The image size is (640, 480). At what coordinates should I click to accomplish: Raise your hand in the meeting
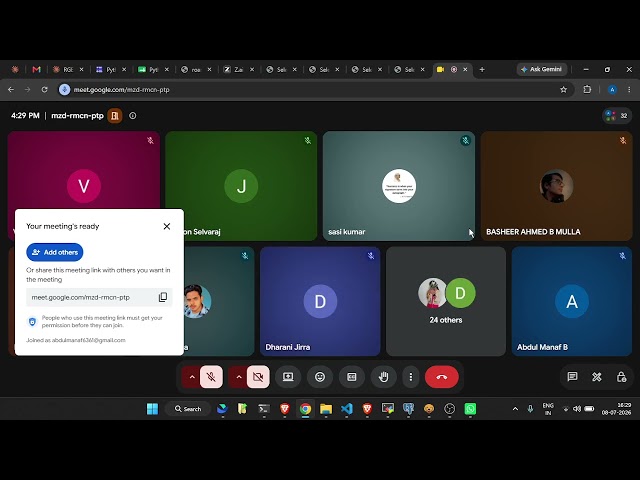pos(383,377)
